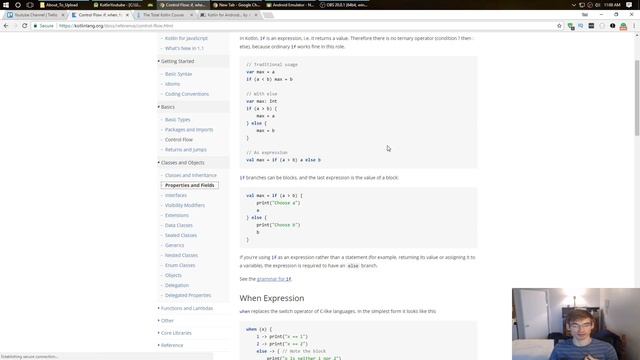
Task: Switch to About_To_Upload folder window on taskbar
Action: coord(63,5)
